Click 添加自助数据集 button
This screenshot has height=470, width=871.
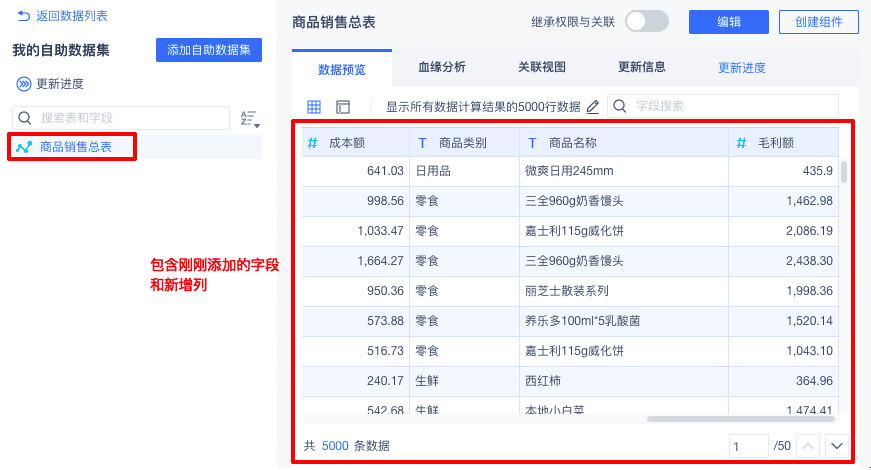[209, 50]
